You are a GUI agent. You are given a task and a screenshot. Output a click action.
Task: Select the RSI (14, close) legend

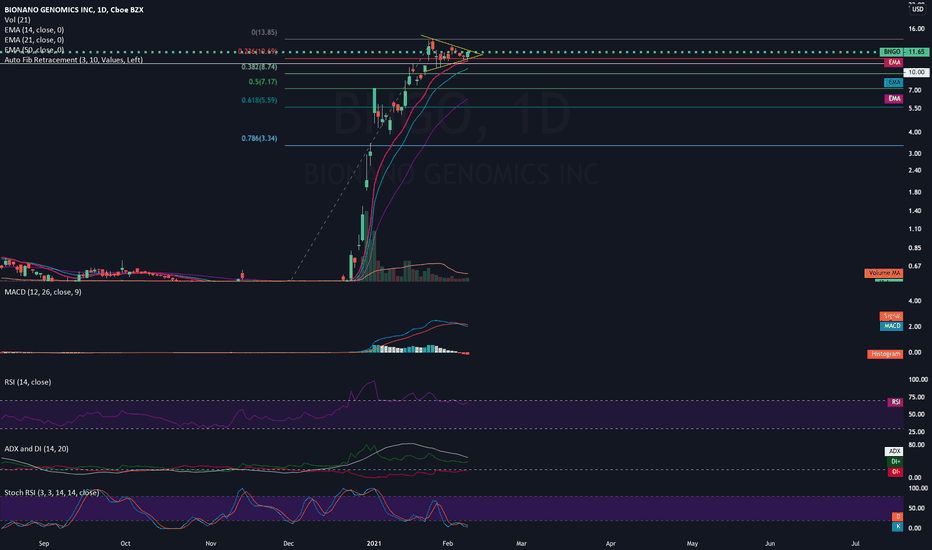[27, 382]
